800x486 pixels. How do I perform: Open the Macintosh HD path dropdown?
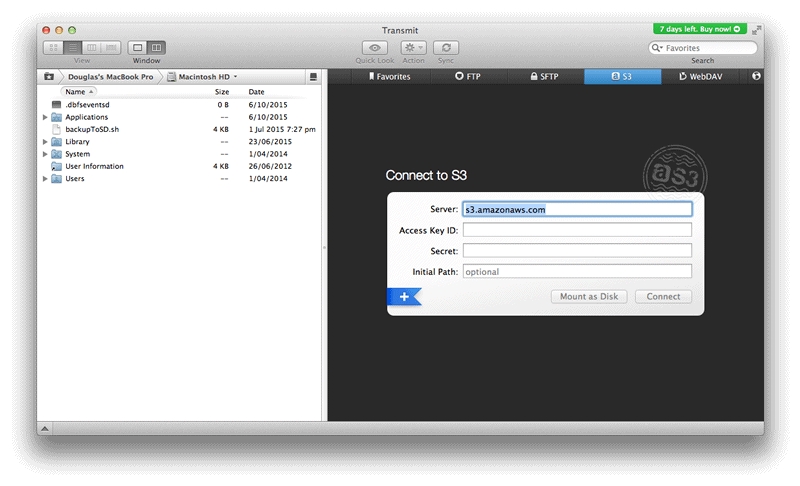pos(203,76)
